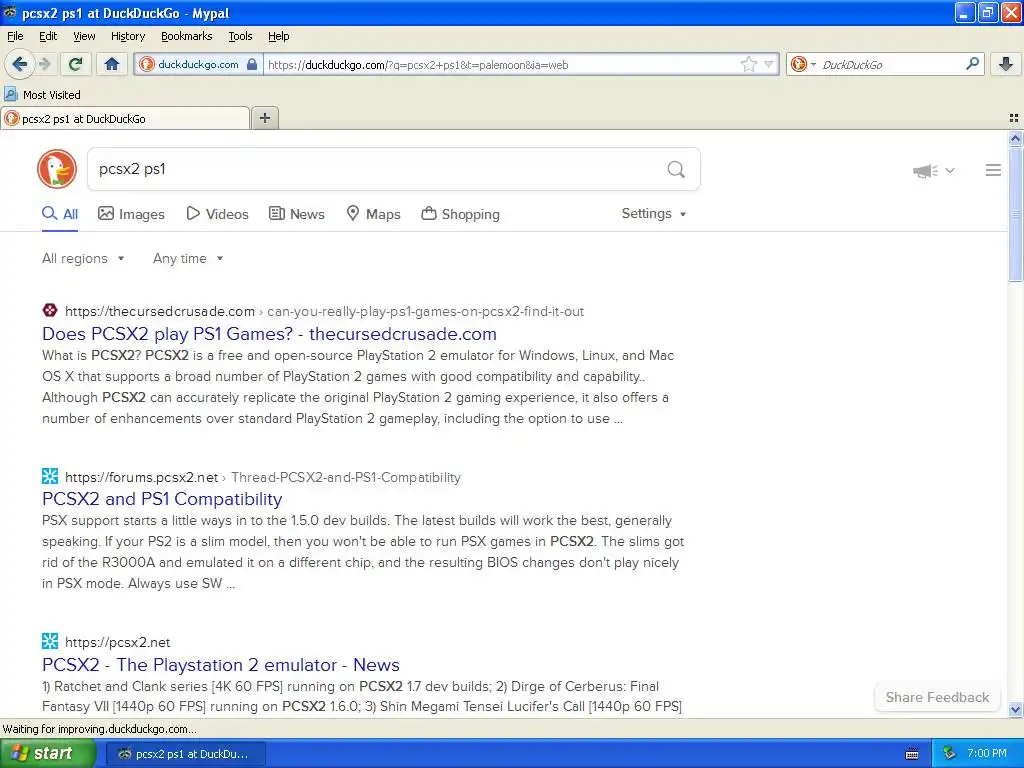The width and height of the screenshot is (1024, 768).
Task: Switch to the Videos results tab
Action: click(x=217, y=214)
